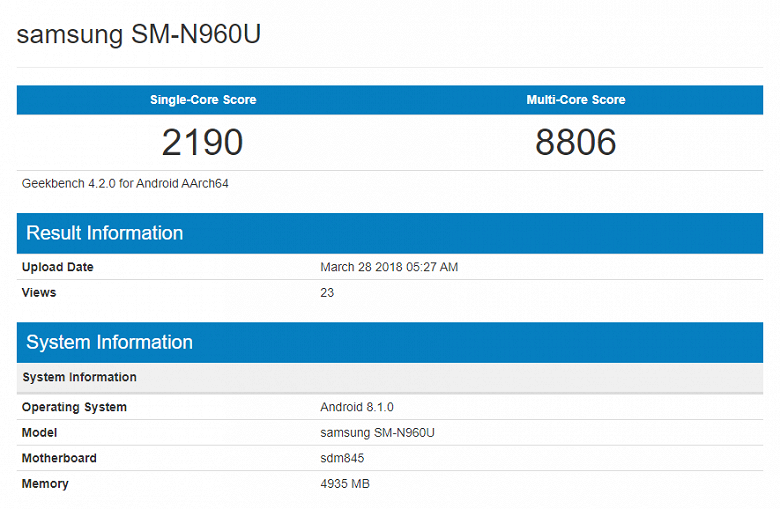The width and height of the screenshot is (780, 509).
Task: Click the Upload Date row label
Action: (x=58, y=267)
